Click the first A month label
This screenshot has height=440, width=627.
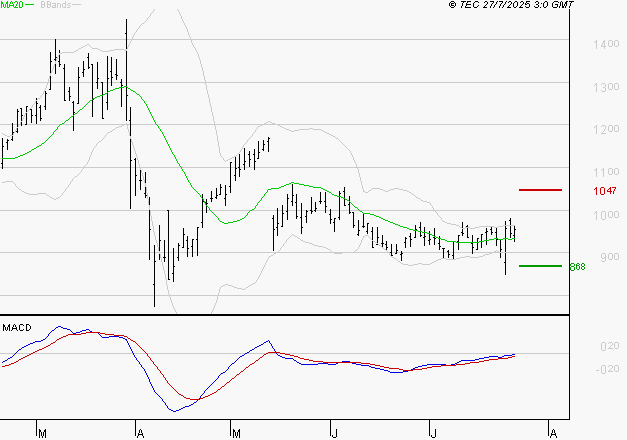(x=140, y=434)
